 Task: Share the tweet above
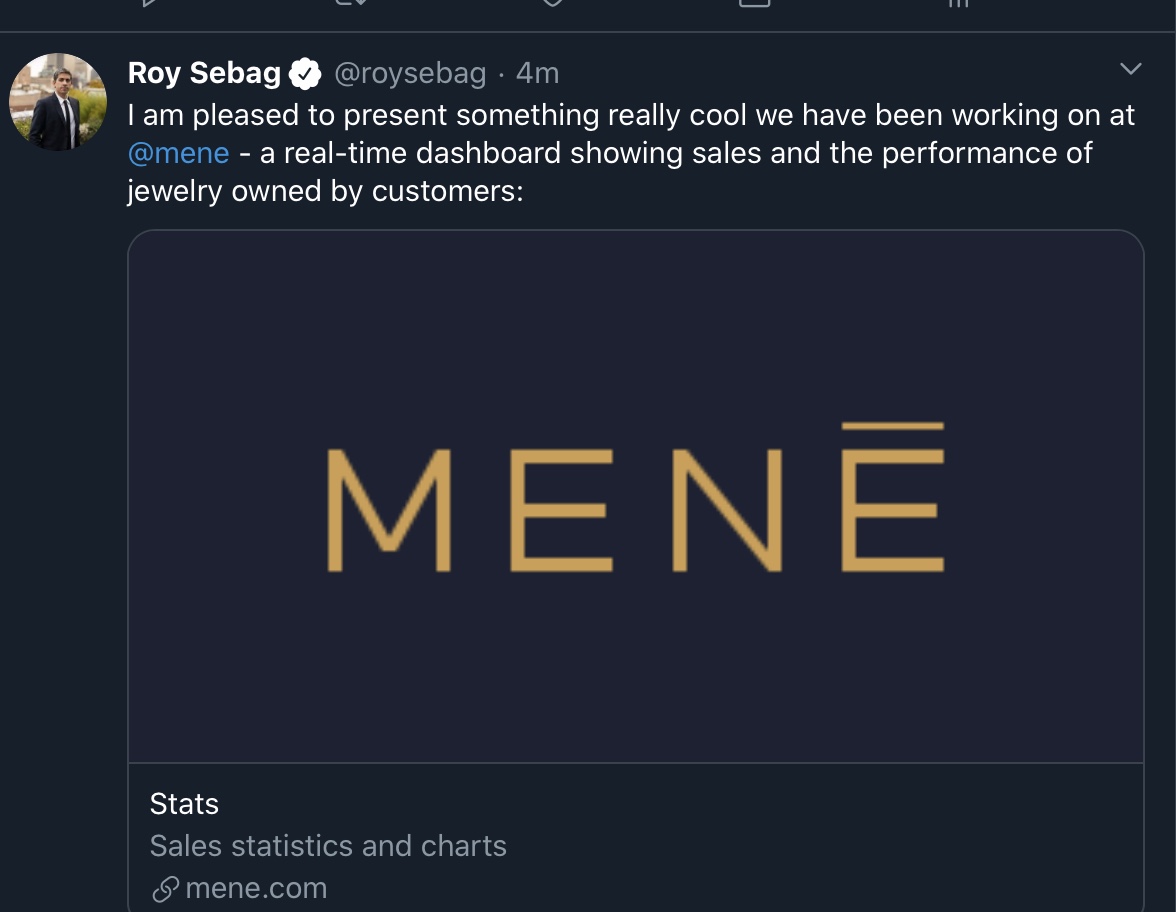(755, 3)
